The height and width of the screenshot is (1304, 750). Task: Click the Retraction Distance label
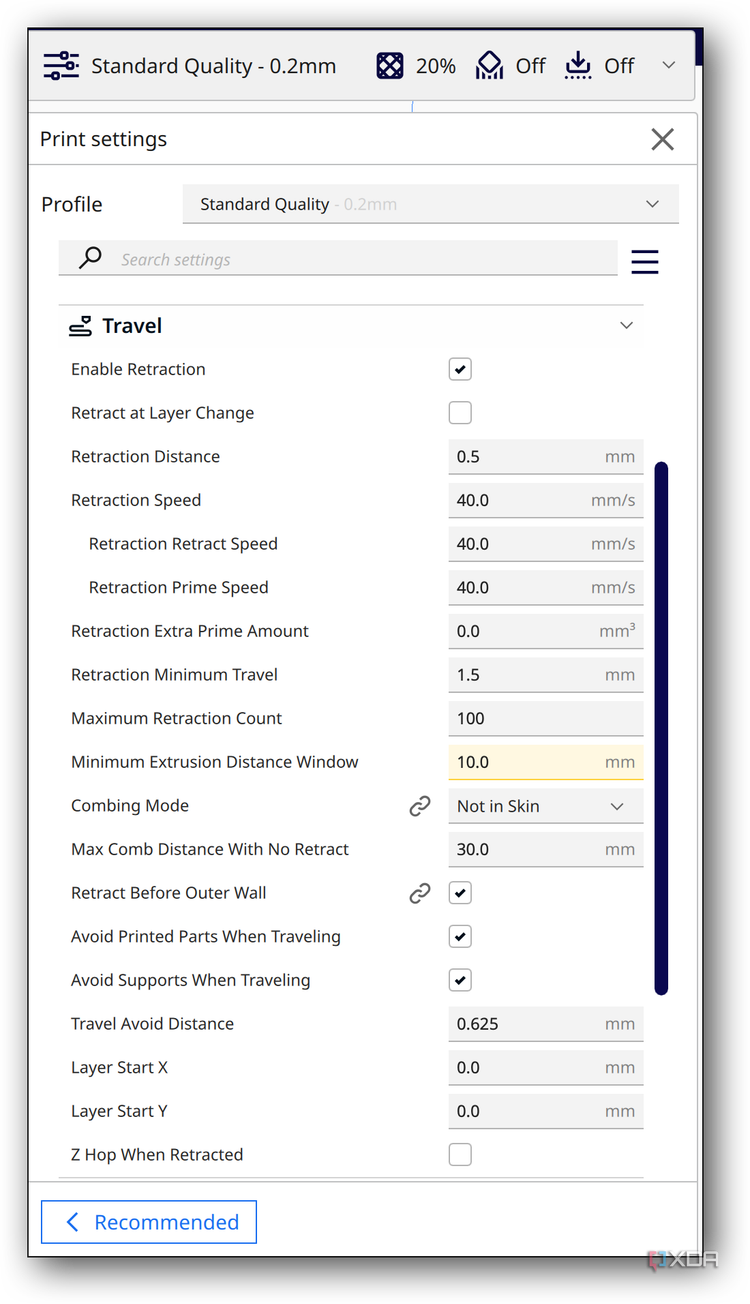pos(145,457)
